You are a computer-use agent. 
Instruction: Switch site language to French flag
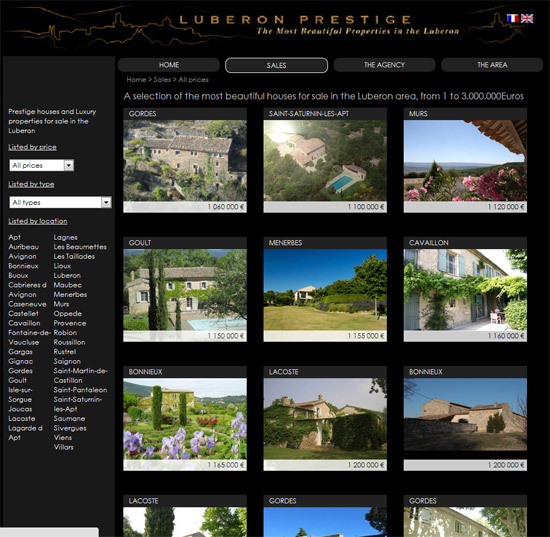(512, 18)
